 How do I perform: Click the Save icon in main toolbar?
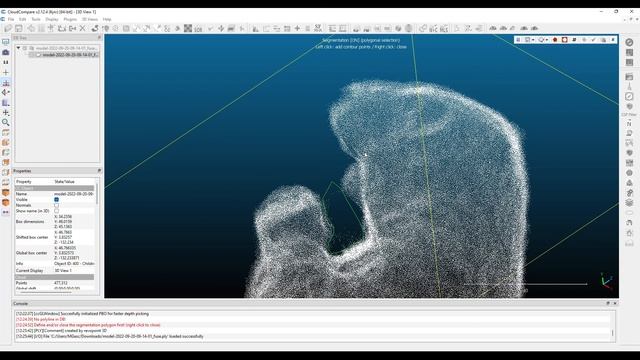(19, 28)
